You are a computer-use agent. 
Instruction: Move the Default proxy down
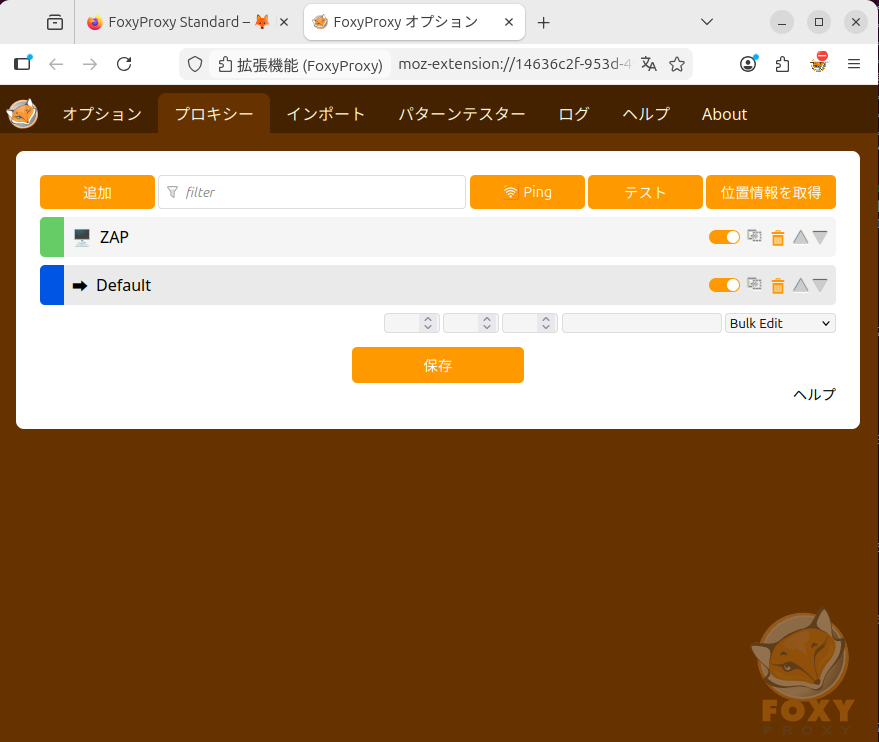(820, 285)
